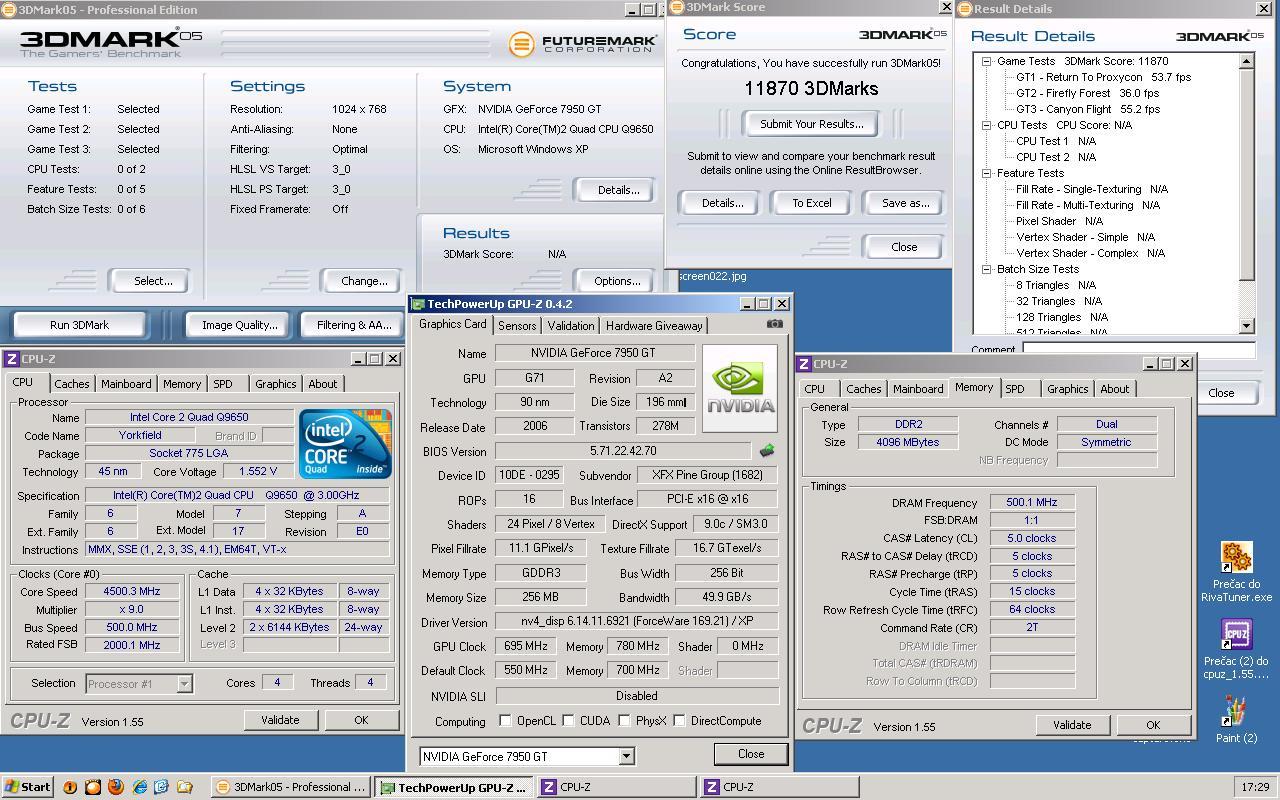Open the RivaTuner.exe desktop shortcut
This screenshot has height=800, width=1280.
(1237, 572)
